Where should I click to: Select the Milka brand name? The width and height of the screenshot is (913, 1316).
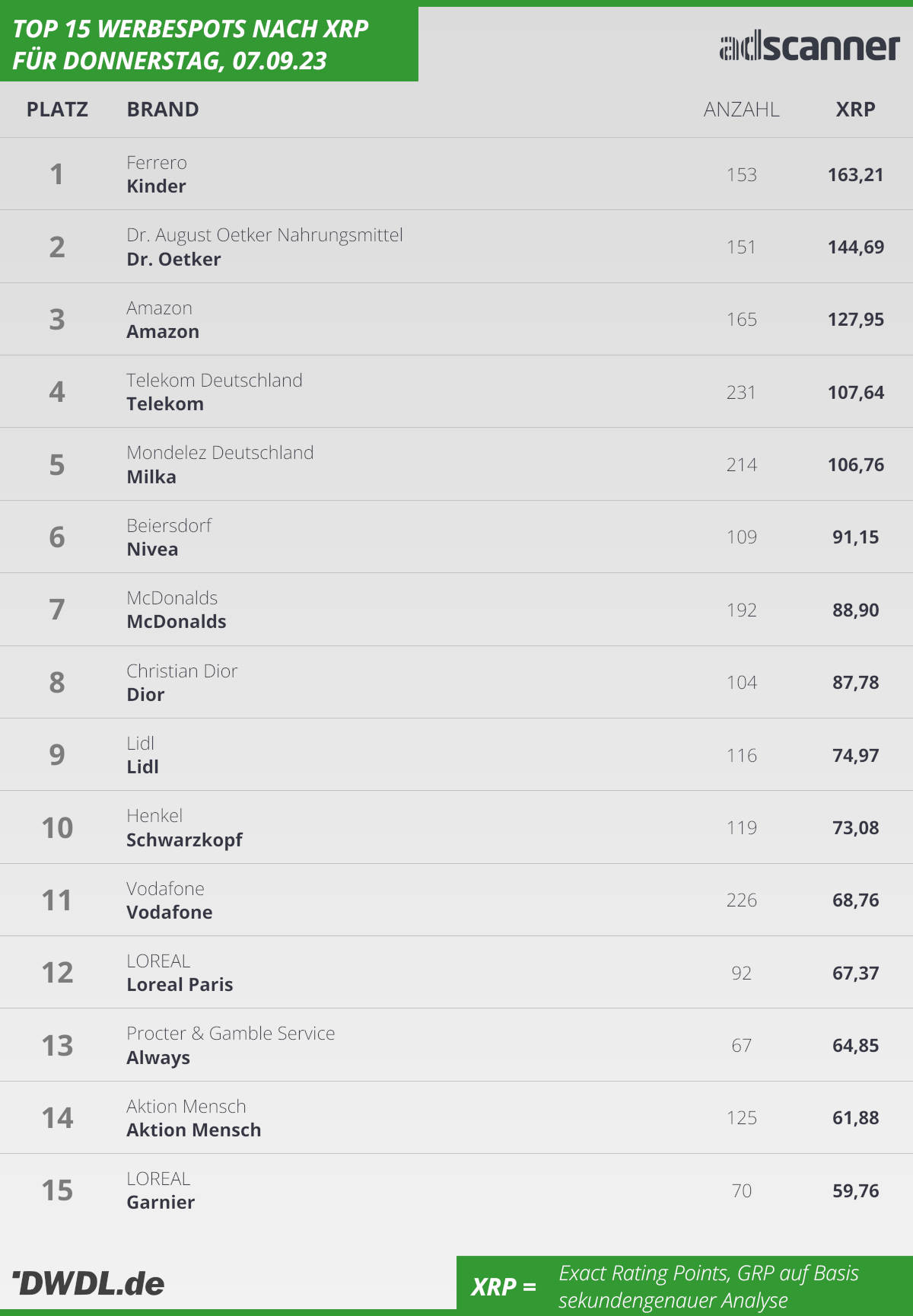151,477
